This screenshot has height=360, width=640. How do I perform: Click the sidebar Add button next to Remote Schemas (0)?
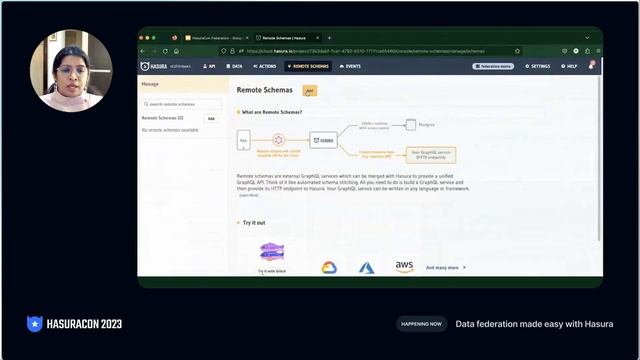click(211, 118)
